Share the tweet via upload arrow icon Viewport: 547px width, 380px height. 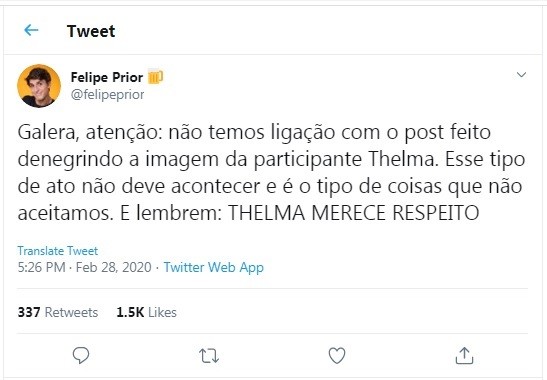[x=465, y=356]
